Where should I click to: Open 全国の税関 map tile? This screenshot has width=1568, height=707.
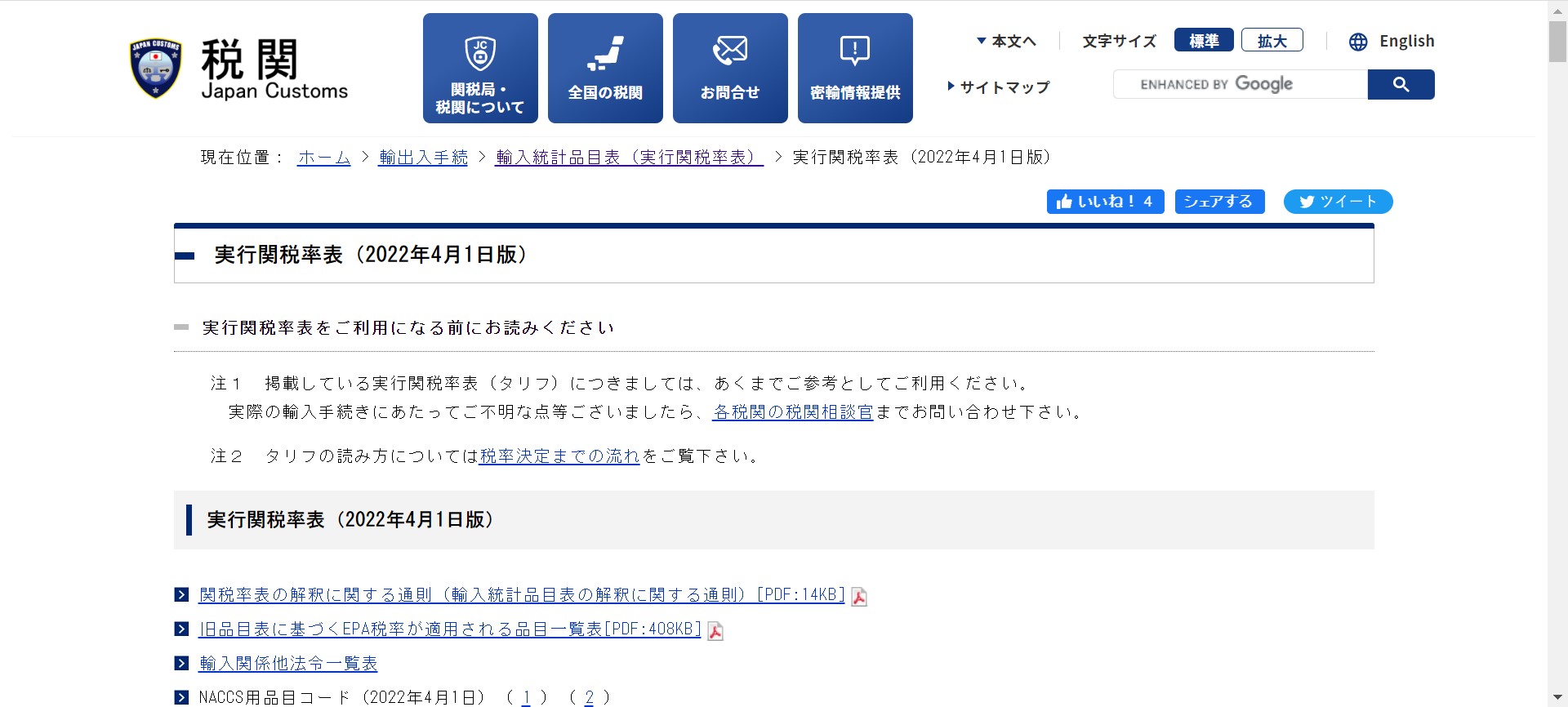click(605, 69)
